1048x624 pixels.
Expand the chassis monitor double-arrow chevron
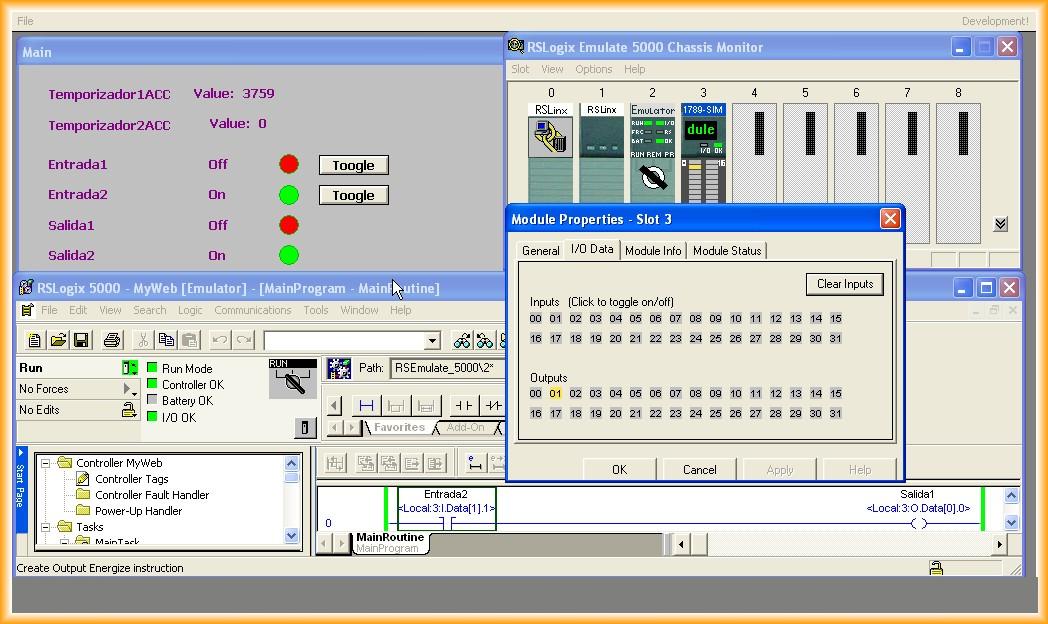coord(1000,224)
